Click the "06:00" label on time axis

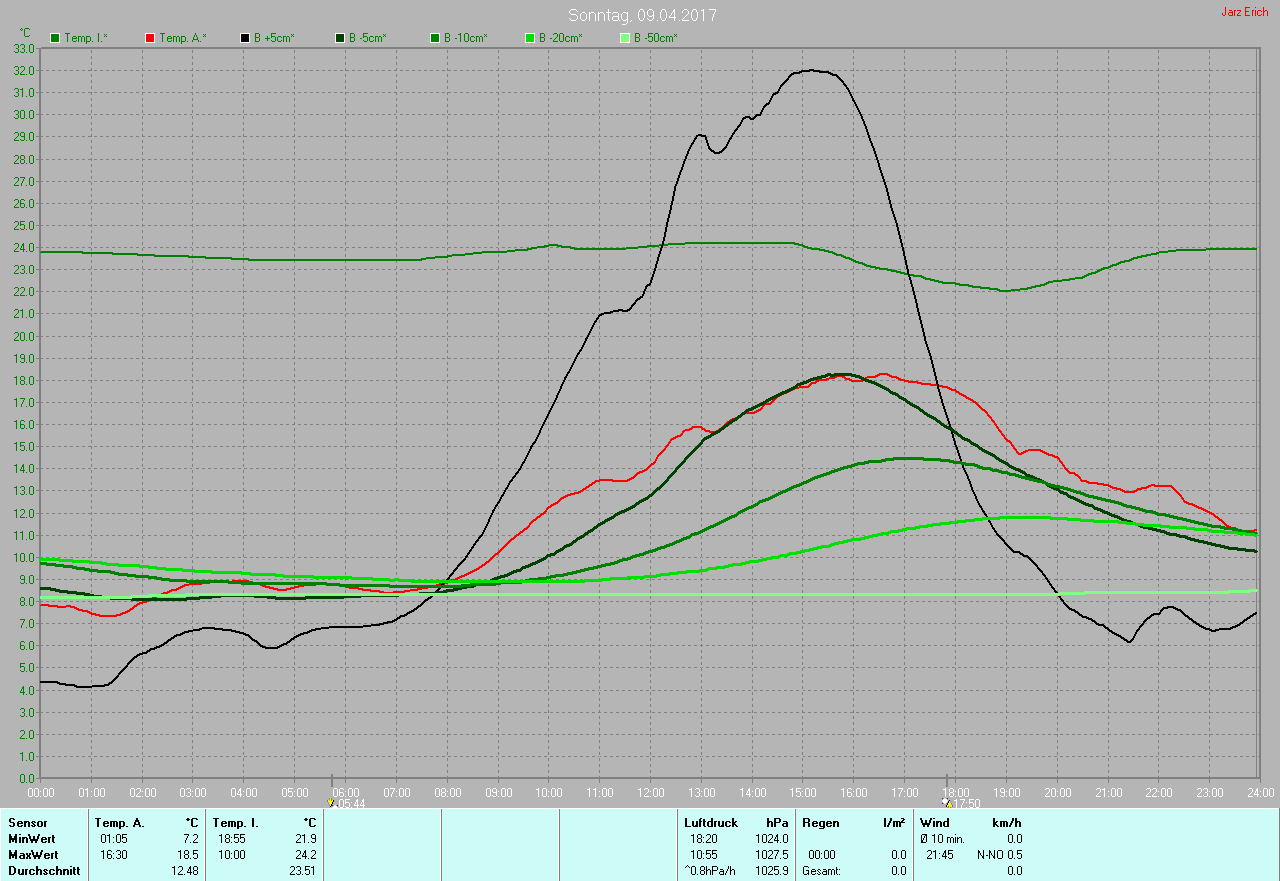coord(345,792)
